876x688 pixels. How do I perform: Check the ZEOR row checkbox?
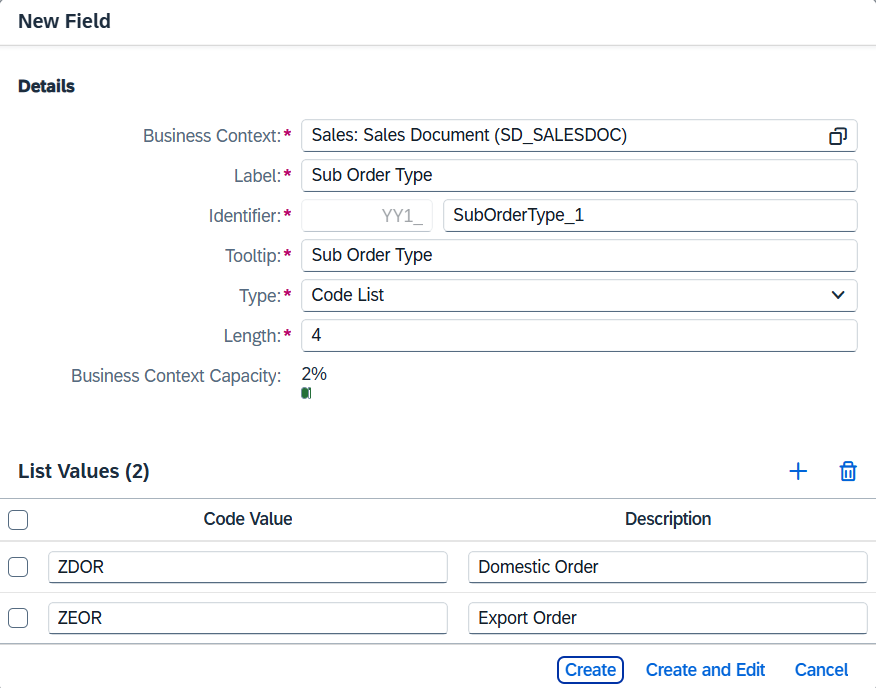18,618
